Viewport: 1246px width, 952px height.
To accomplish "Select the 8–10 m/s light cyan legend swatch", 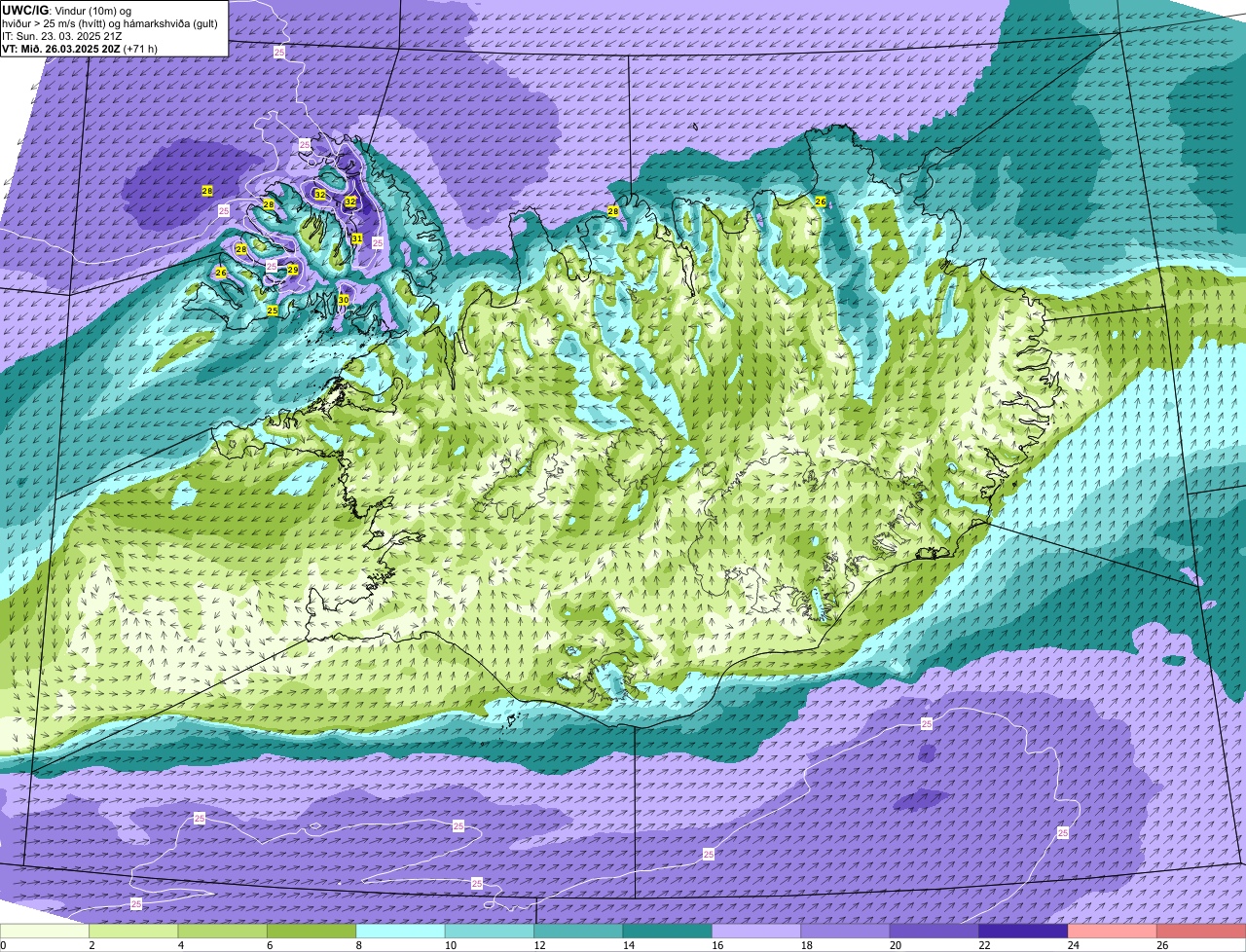I will point(401,932).
